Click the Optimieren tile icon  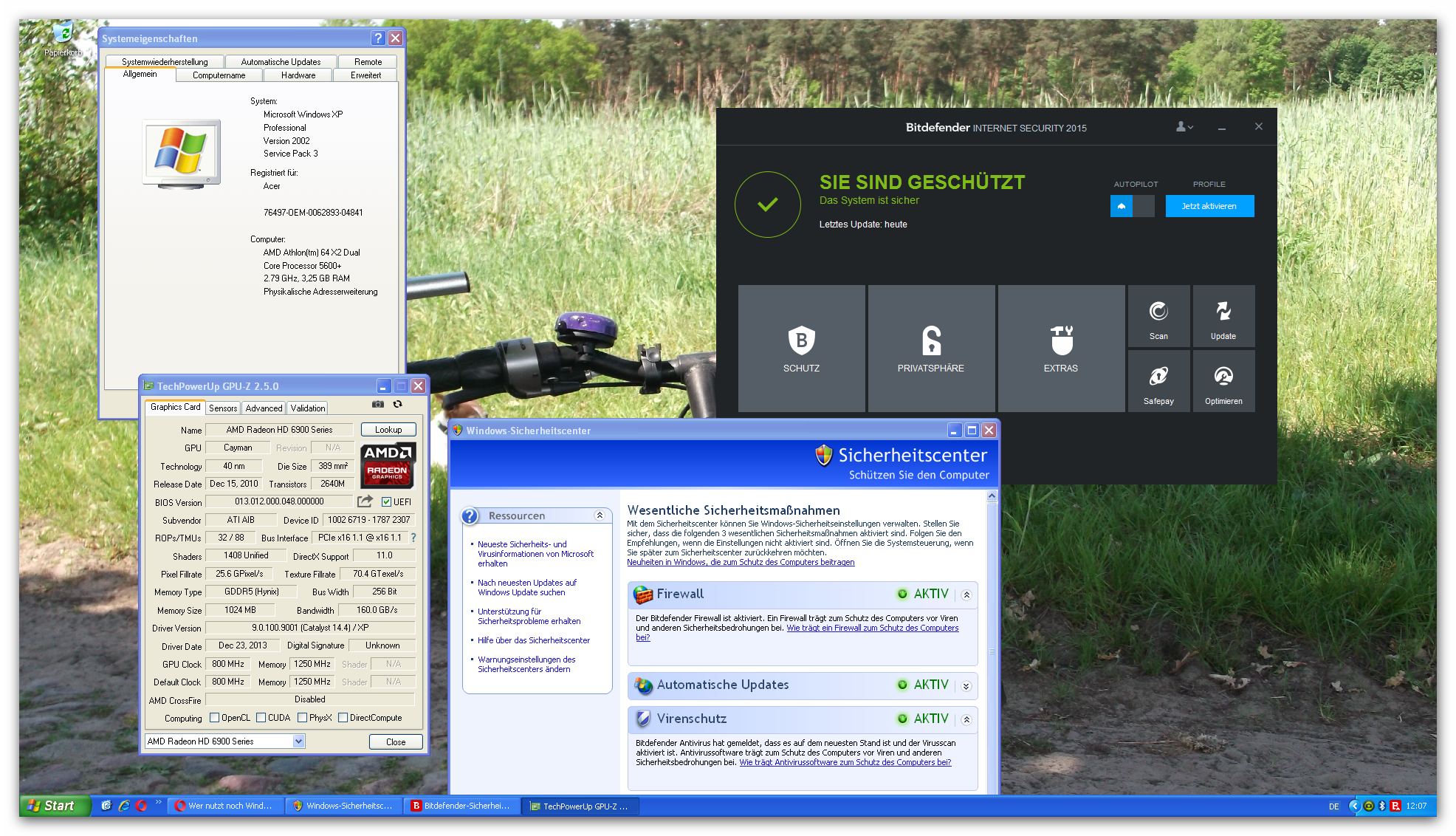[x=1223, y=377]
